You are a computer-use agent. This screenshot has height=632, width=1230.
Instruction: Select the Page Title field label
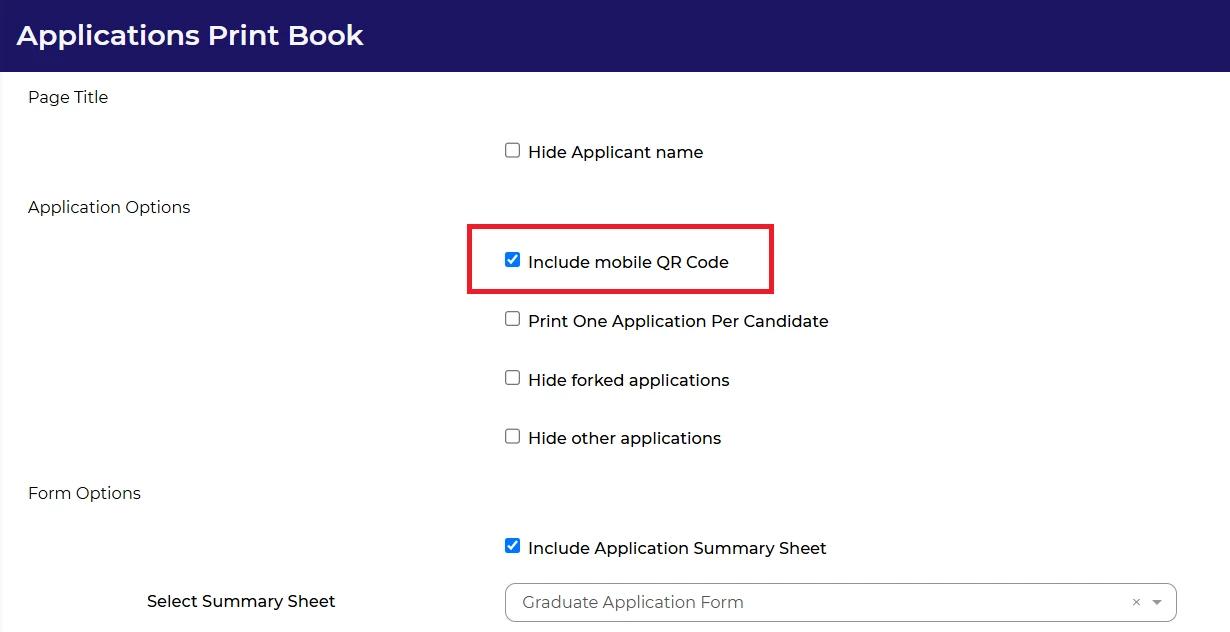[x=68, y=98]
